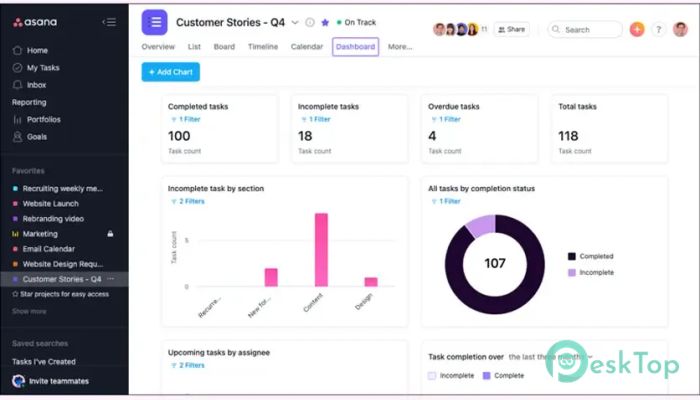Click the Design bar in the chart
This screenshot has width=700, height=400.
pyautogui.click(x=371, y=282)
